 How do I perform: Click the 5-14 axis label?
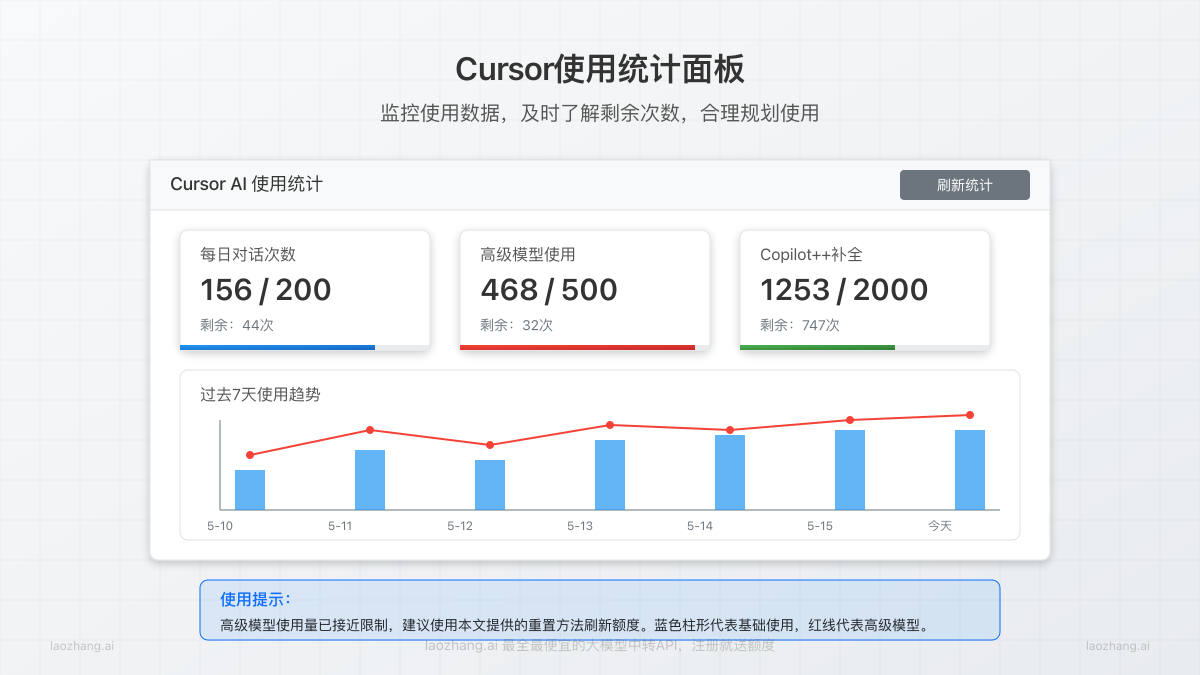tap(700, 526)
